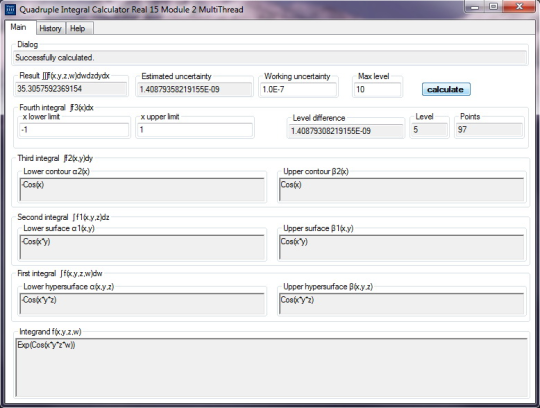Click the 'First integral' group label
Image resolution: width=540 pixels, height=408 pixels.
coord(60,274)
